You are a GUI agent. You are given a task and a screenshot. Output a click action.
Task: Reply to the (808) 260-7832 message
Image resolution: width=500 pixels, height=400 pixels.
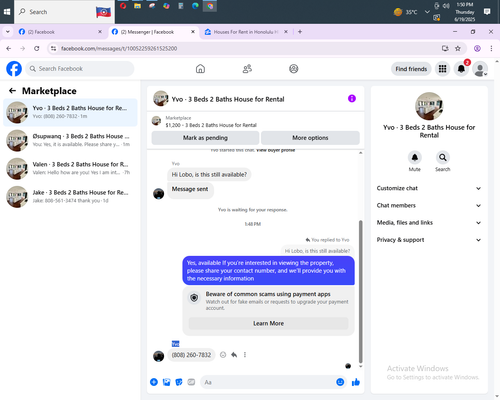click(234, 355)
